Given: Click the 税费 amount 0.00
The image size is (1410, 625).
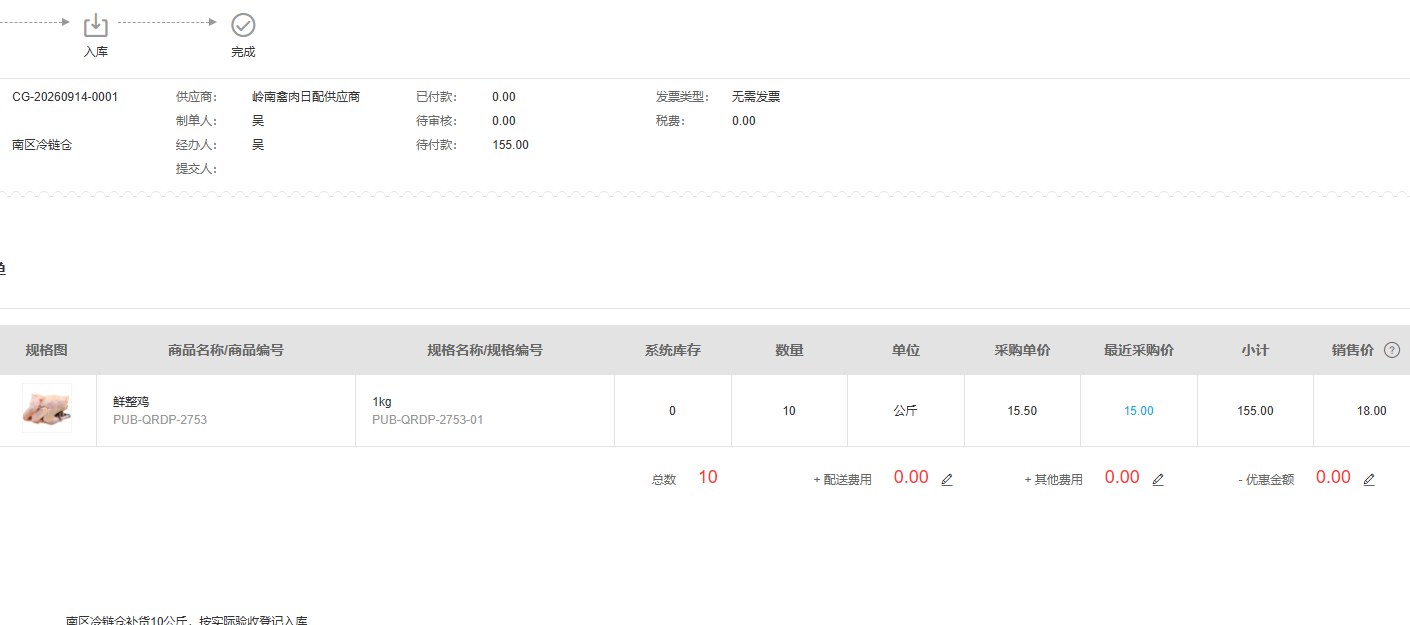Looking at the screenshot, I should (x=744, y=121).
